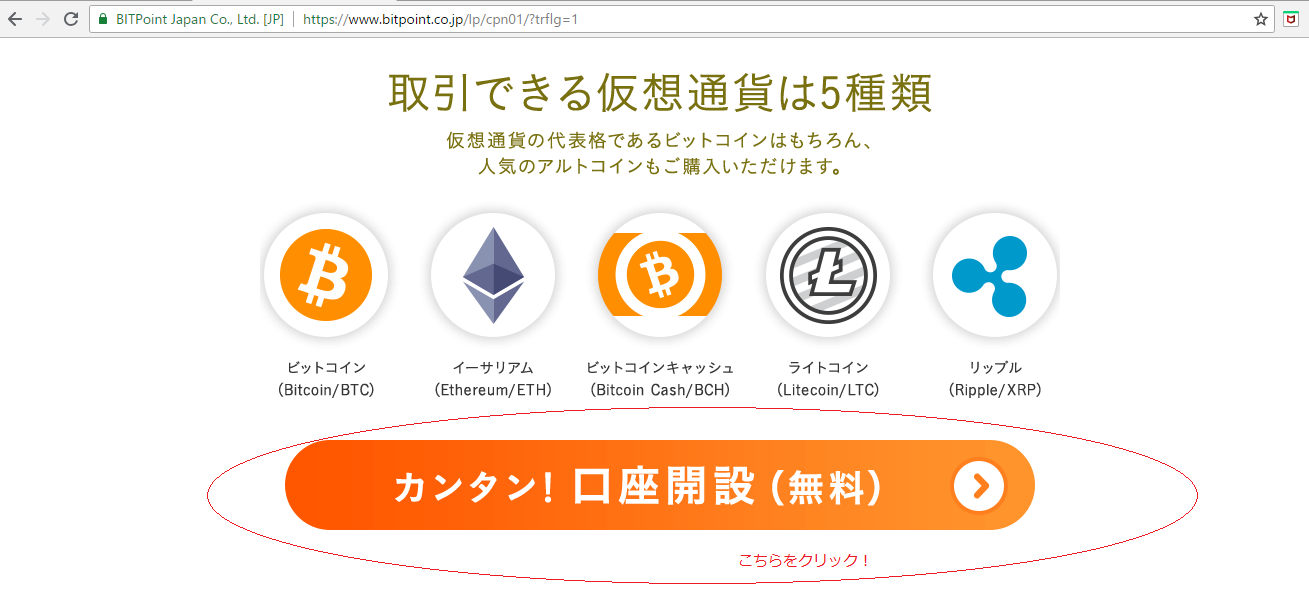This screenshot has width=1309, height=599.
Task: Select the Ethereum diamond logo
Action: (x=493, y=275)
